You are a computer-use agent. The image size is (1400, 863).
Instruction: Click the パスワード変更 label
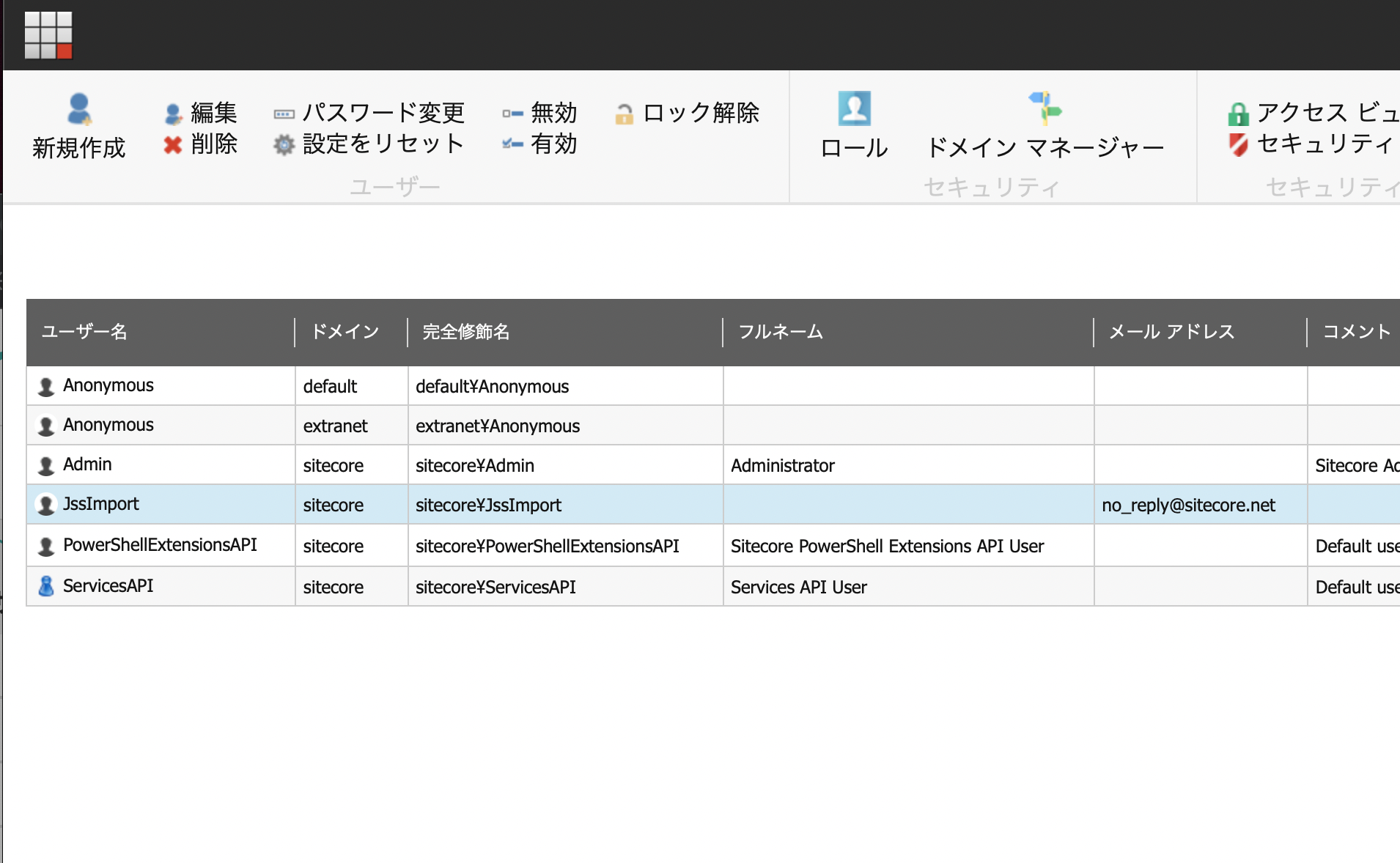click(x=383, y=113)
